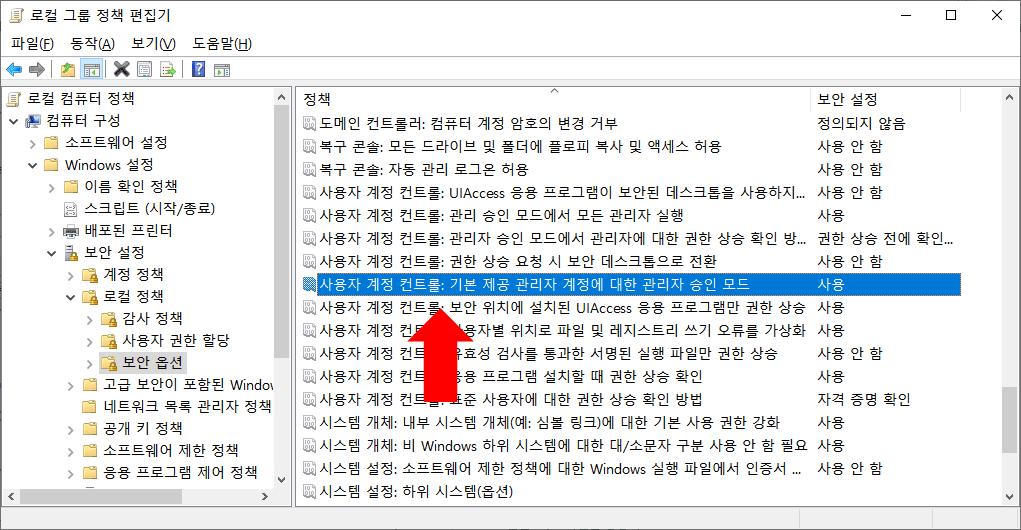This screenshot has height=530, width=1021.
Task: Click the 로컬 컴퓨터 정책 root scroll icon
Action: click(14, 99)
